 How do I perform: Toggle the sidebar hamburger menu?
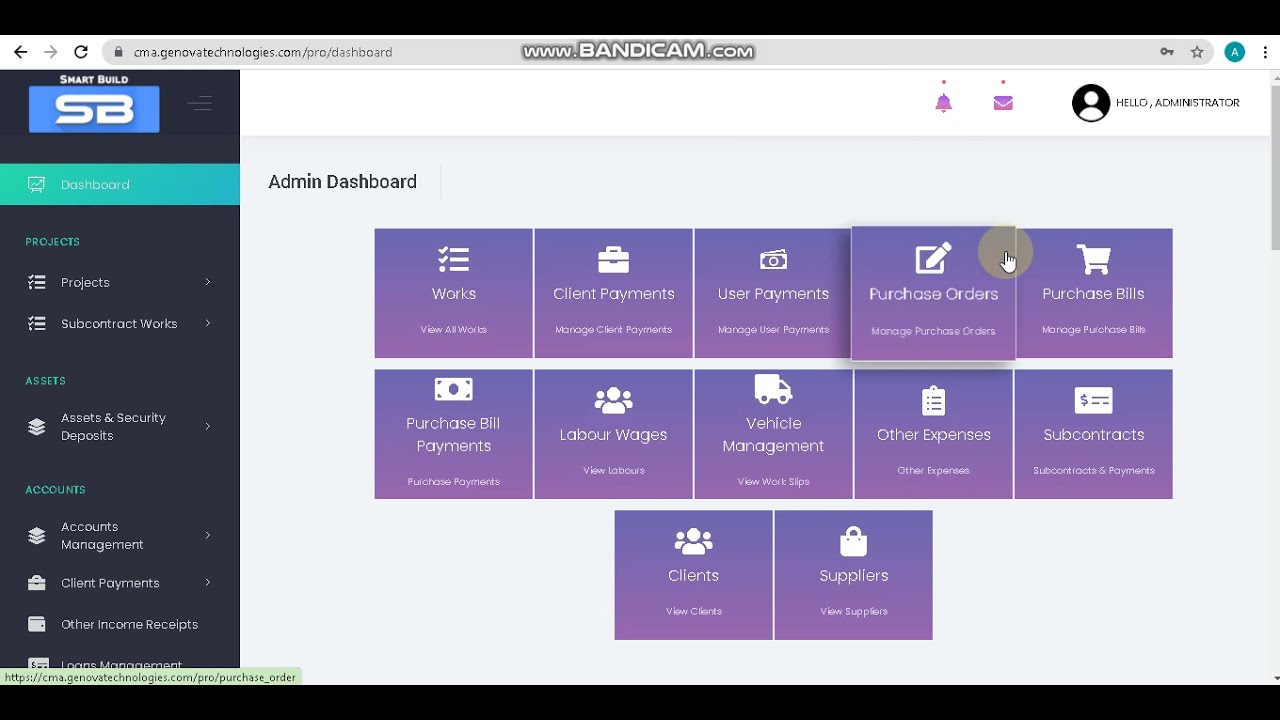(200, 103)
